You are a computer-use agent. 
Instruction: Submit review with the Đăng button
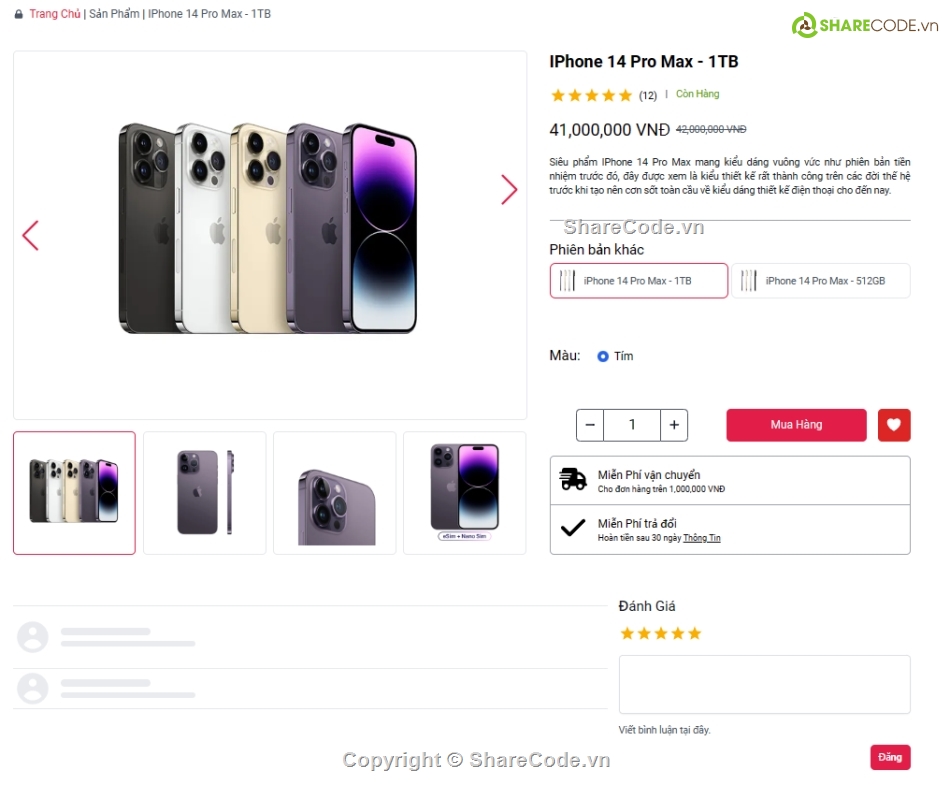pyautogui.click(x=890, y=757)
